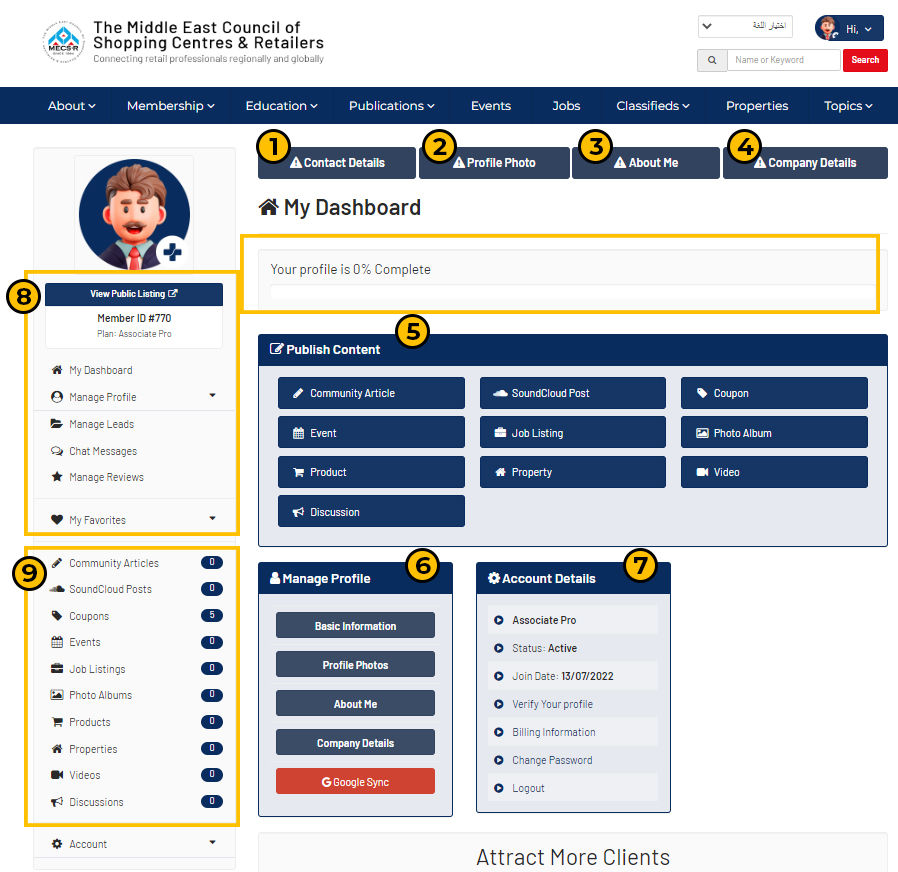The height and width of the screenshot is (872, 898).
Task: Click Change Password link
Action: tap(552, 760)
